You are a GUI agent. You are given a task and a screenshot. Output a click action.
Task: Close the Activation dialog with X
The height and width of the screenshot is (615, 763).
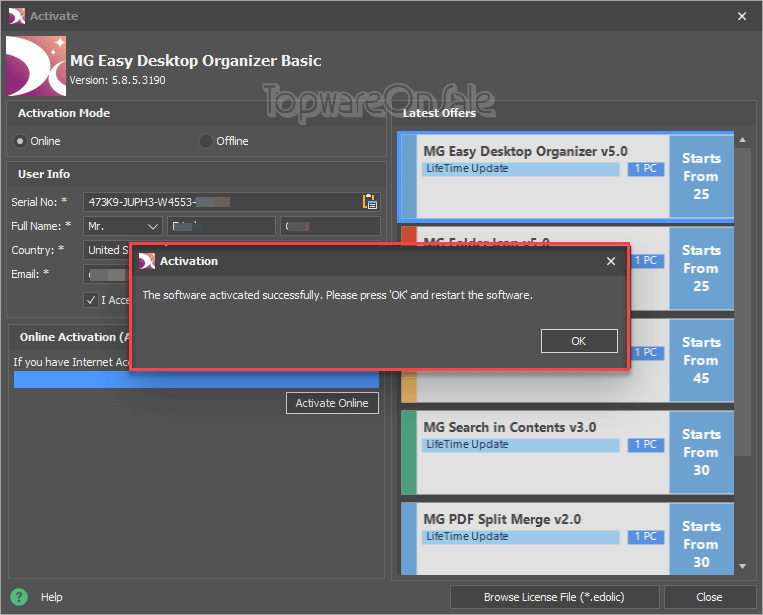[611, 261]
